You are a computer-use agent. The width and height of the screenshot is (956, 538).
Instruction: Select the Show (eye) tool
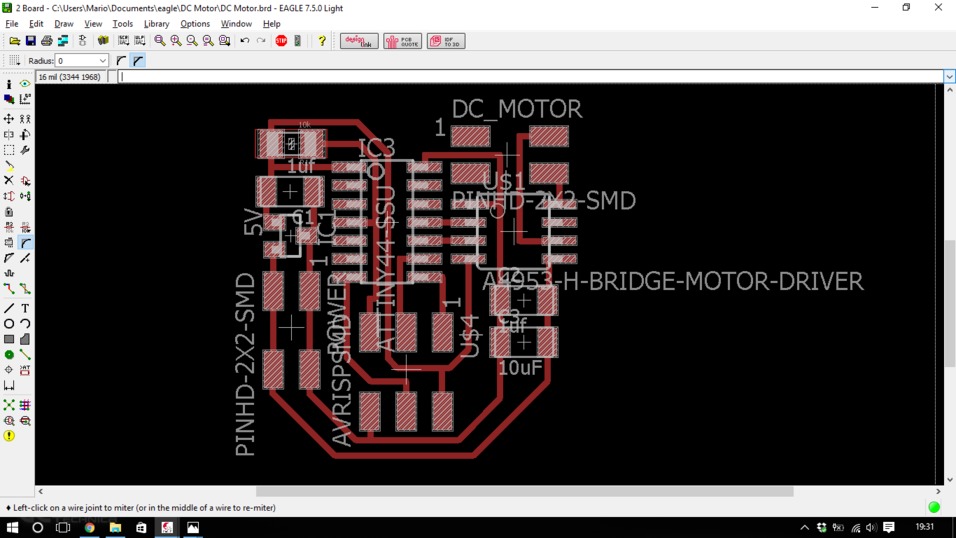(x=25, y=84)
